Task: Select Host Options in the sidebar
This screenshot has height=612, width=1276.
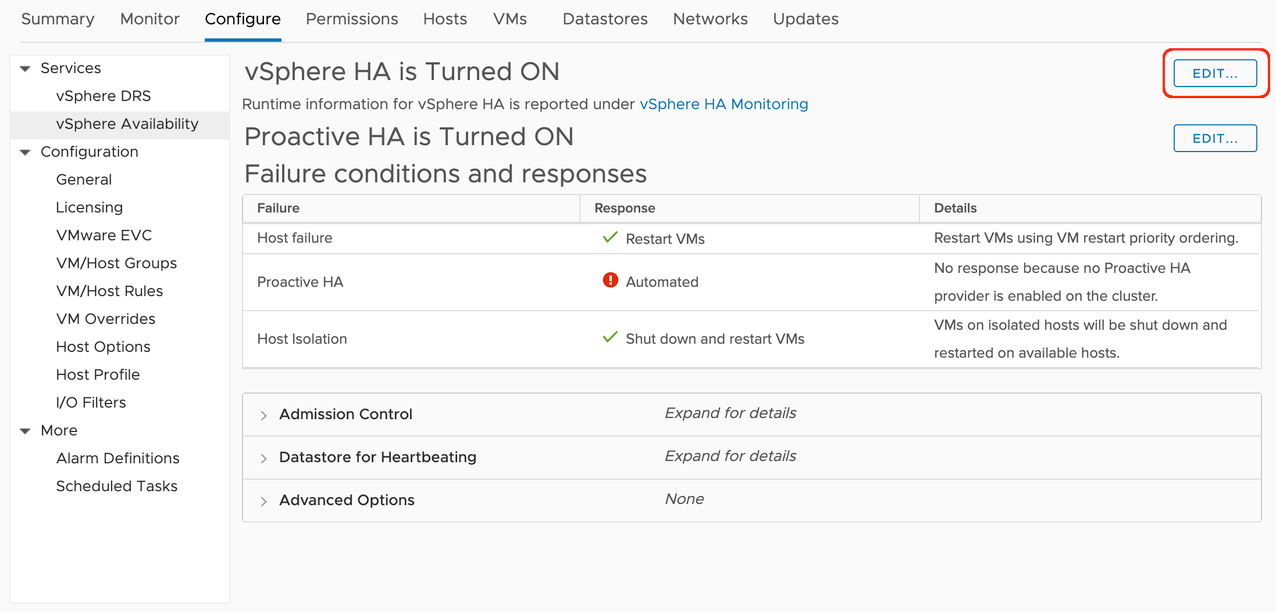Action: 102,346
